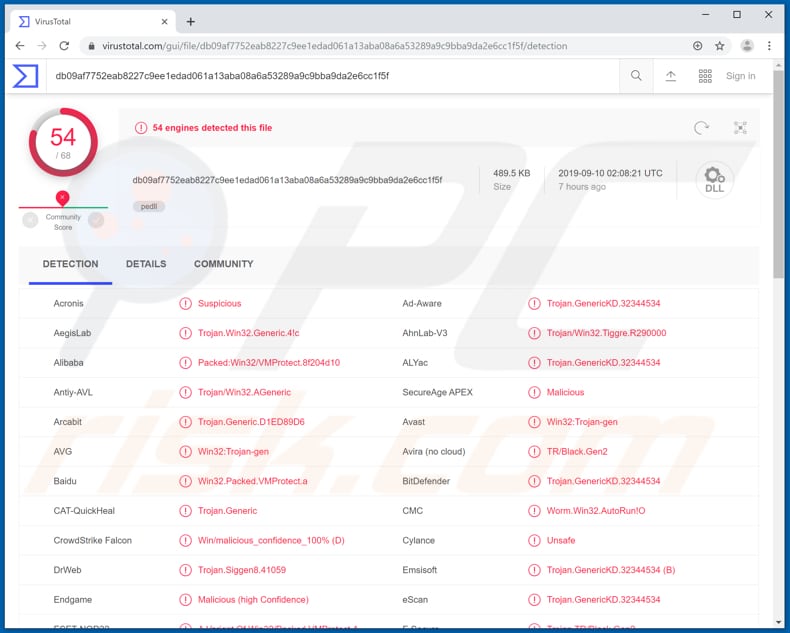Click community score downvote icon
Screen dimensions: 790x633
tap(30, 220)
